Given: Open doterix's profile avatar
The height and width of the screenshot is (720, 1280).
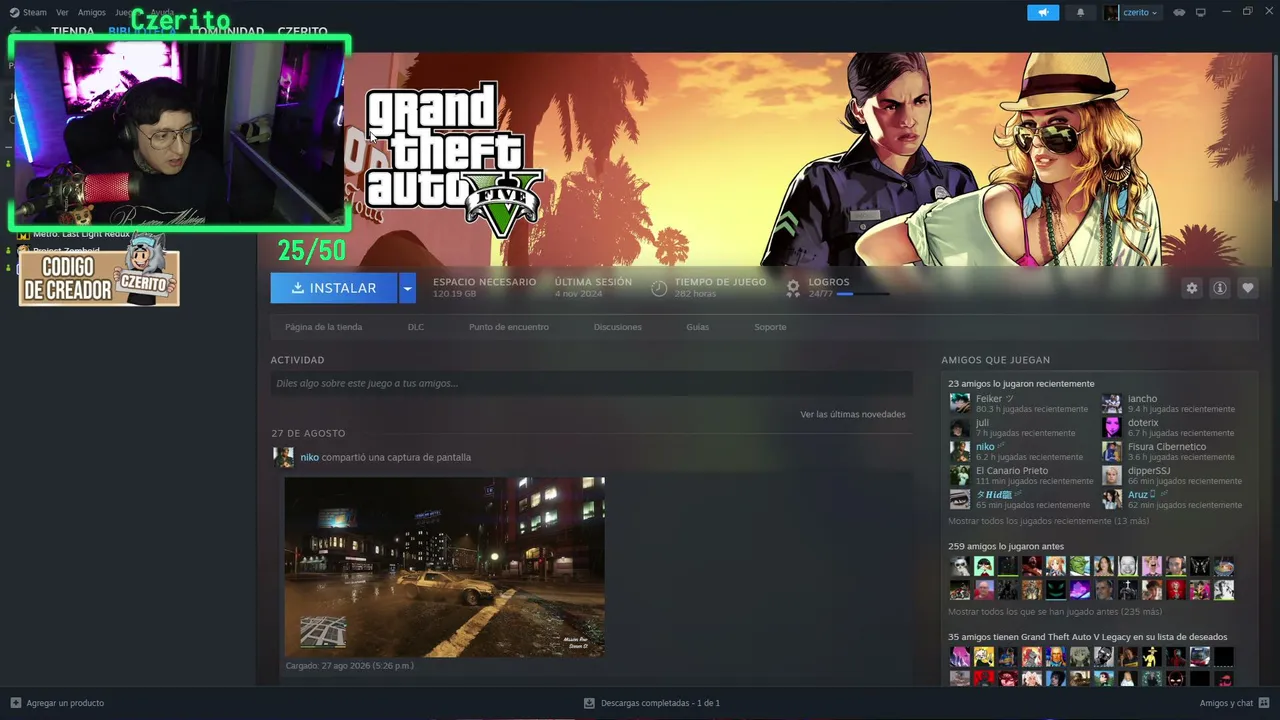Looking at the screenshot, I should point(1112,427).
